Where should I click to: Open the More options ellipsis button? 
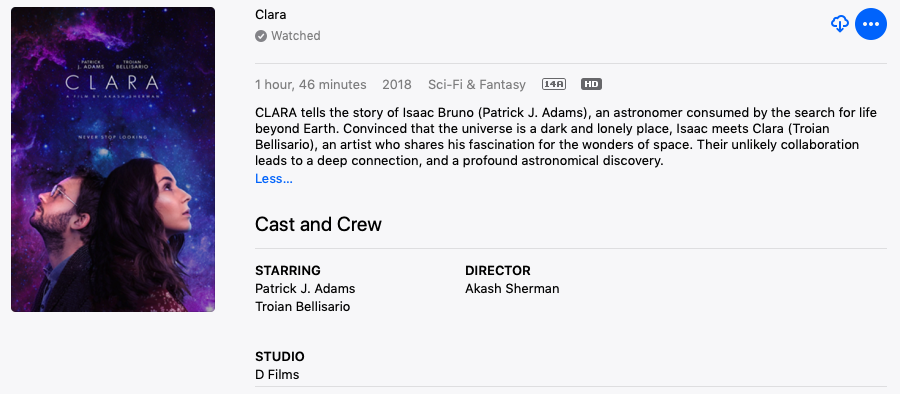click(871, 24)
